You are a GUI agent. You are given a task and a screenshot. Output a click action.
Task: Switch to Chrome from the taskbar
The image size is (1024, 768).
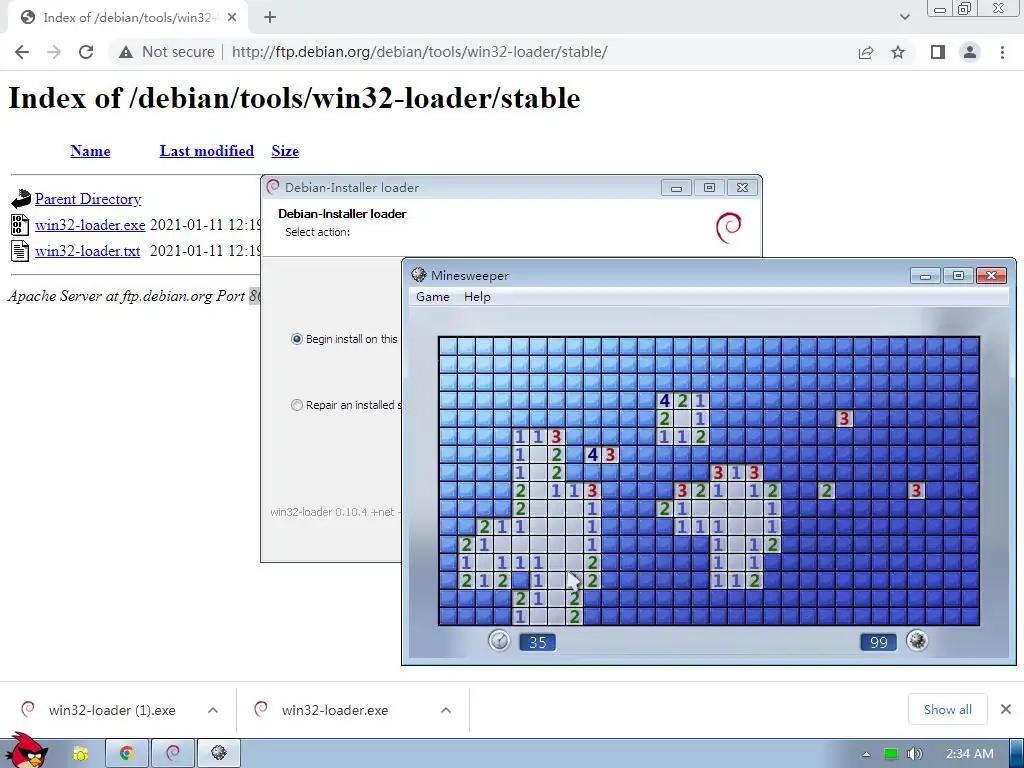[x=127, y=754]
